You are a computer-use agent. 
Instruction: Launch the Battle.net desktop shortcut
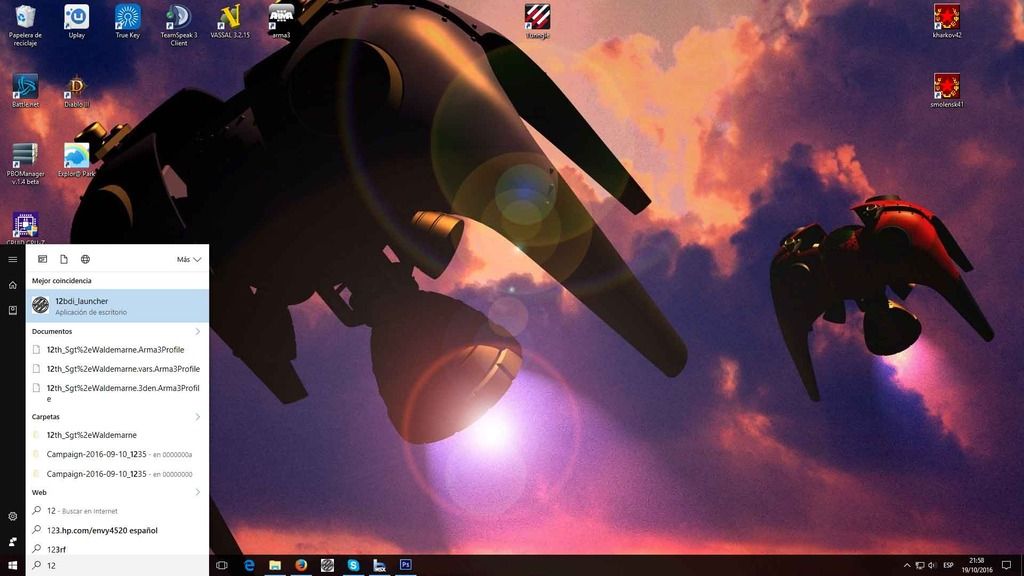tap(25, 91)
